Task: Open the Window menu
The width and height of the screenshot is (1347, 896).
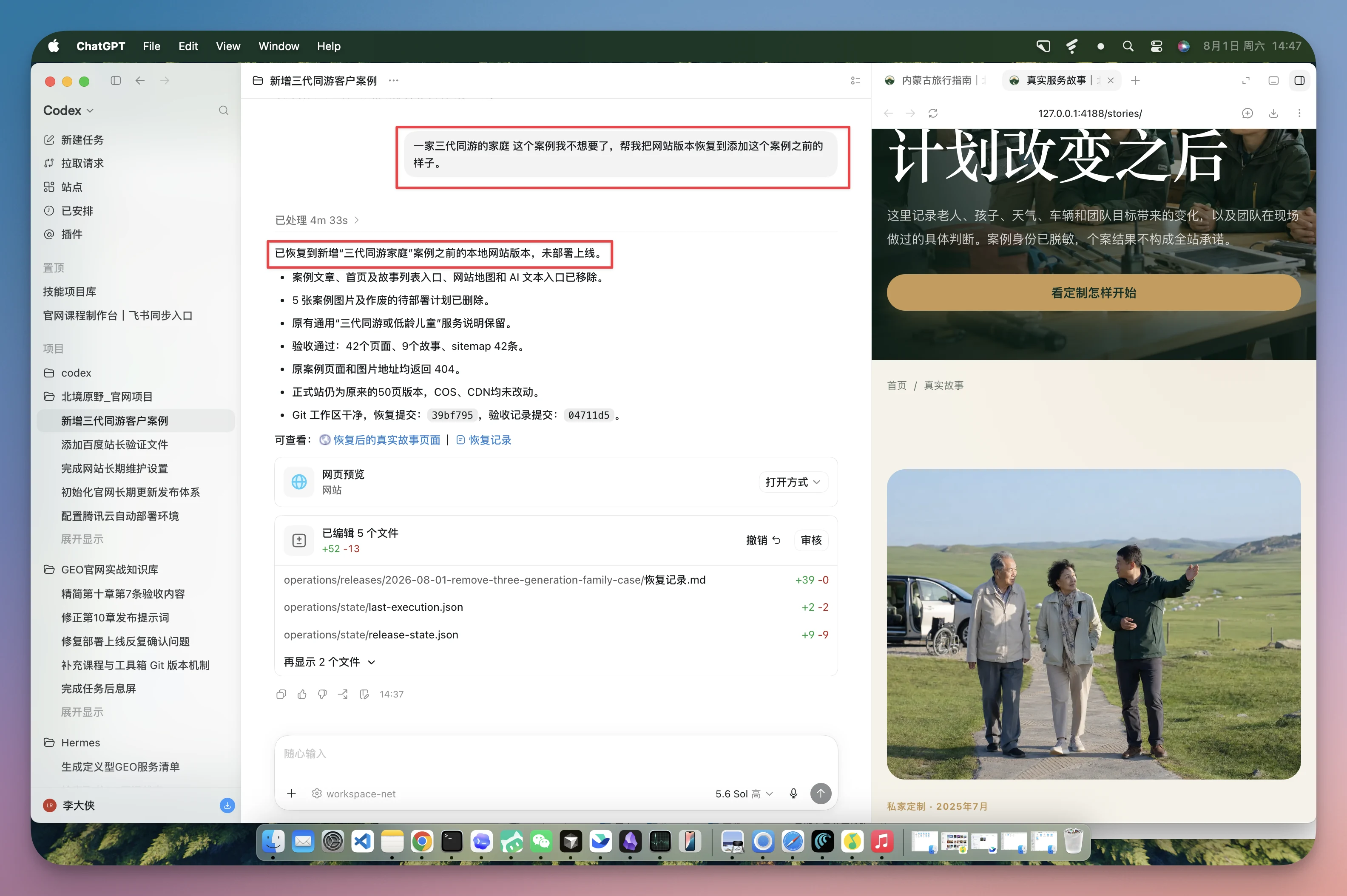Action: point(278,46)
